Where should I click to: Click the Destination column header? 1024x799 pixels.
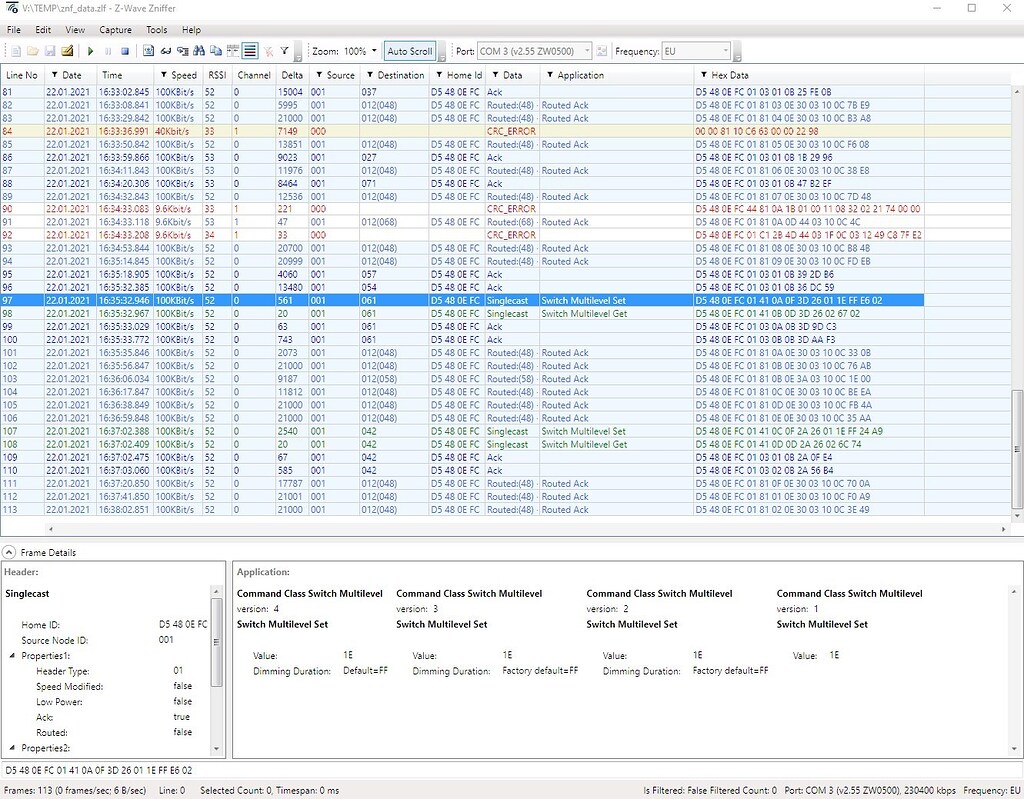pyautogui.click(x=400, y=75)
